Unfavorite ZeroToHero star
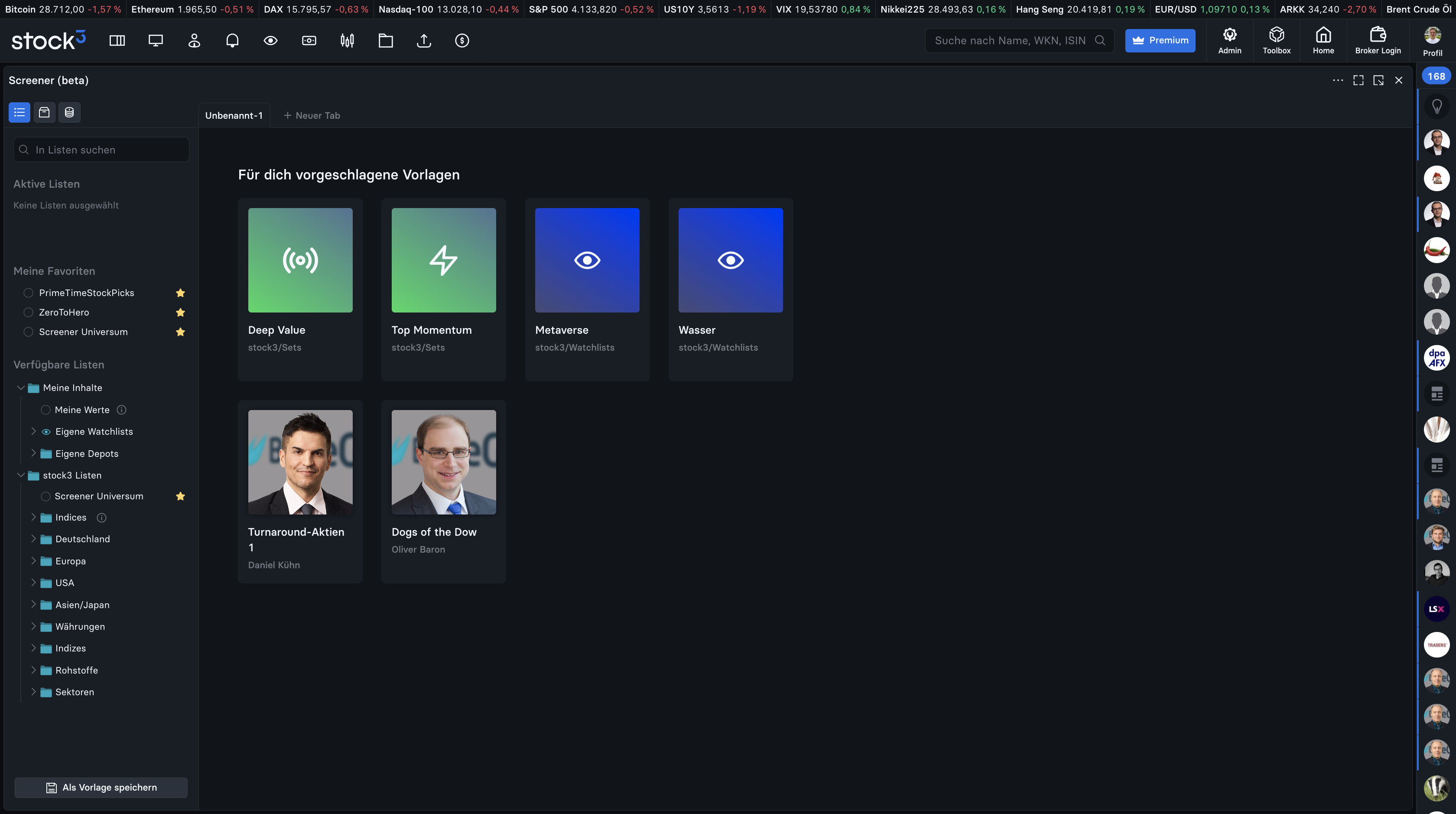Image resolution: width=1456 pixels, height=814 pixels. click(180, 313)
